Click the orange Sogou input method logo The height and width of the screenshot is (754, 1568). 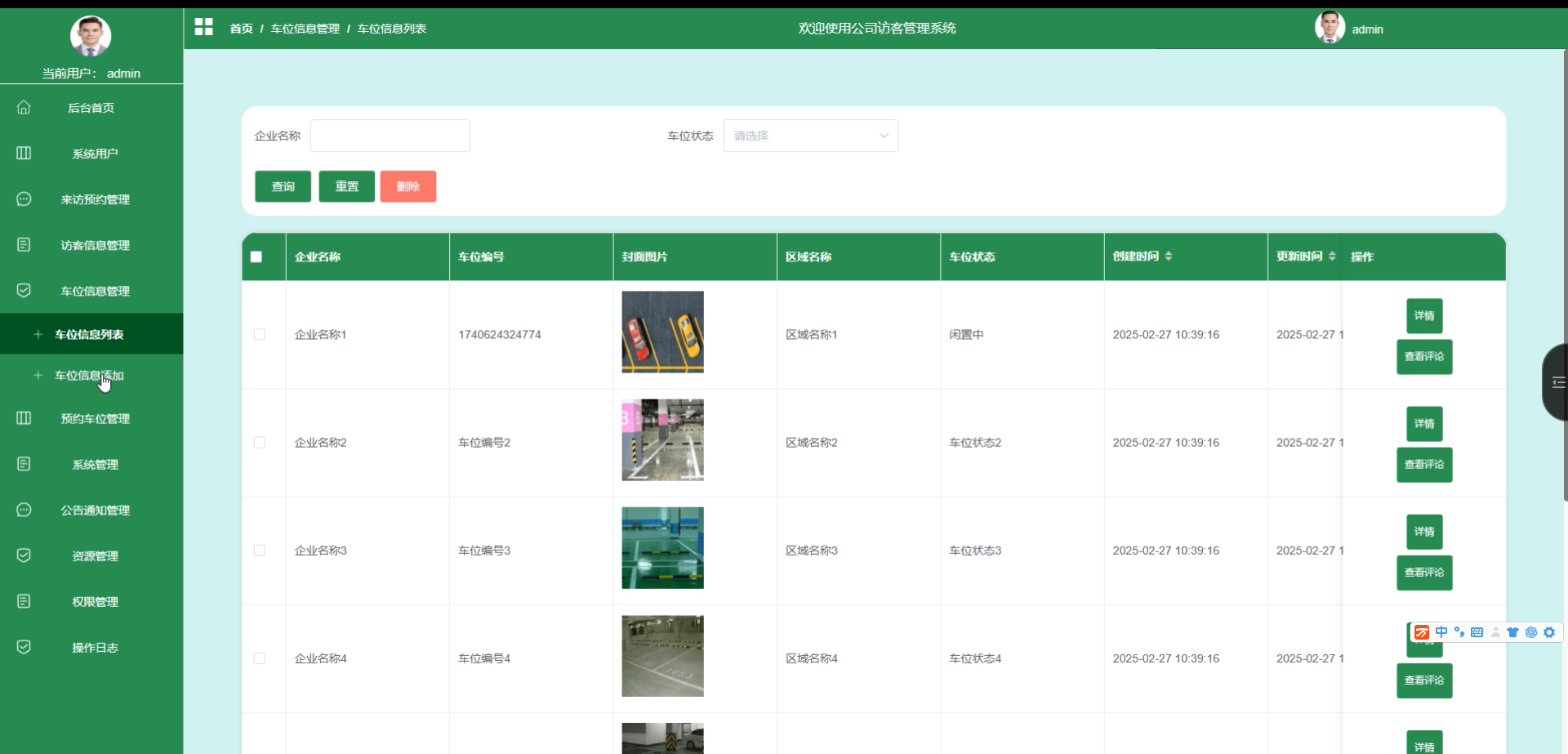click(1422, 632)
